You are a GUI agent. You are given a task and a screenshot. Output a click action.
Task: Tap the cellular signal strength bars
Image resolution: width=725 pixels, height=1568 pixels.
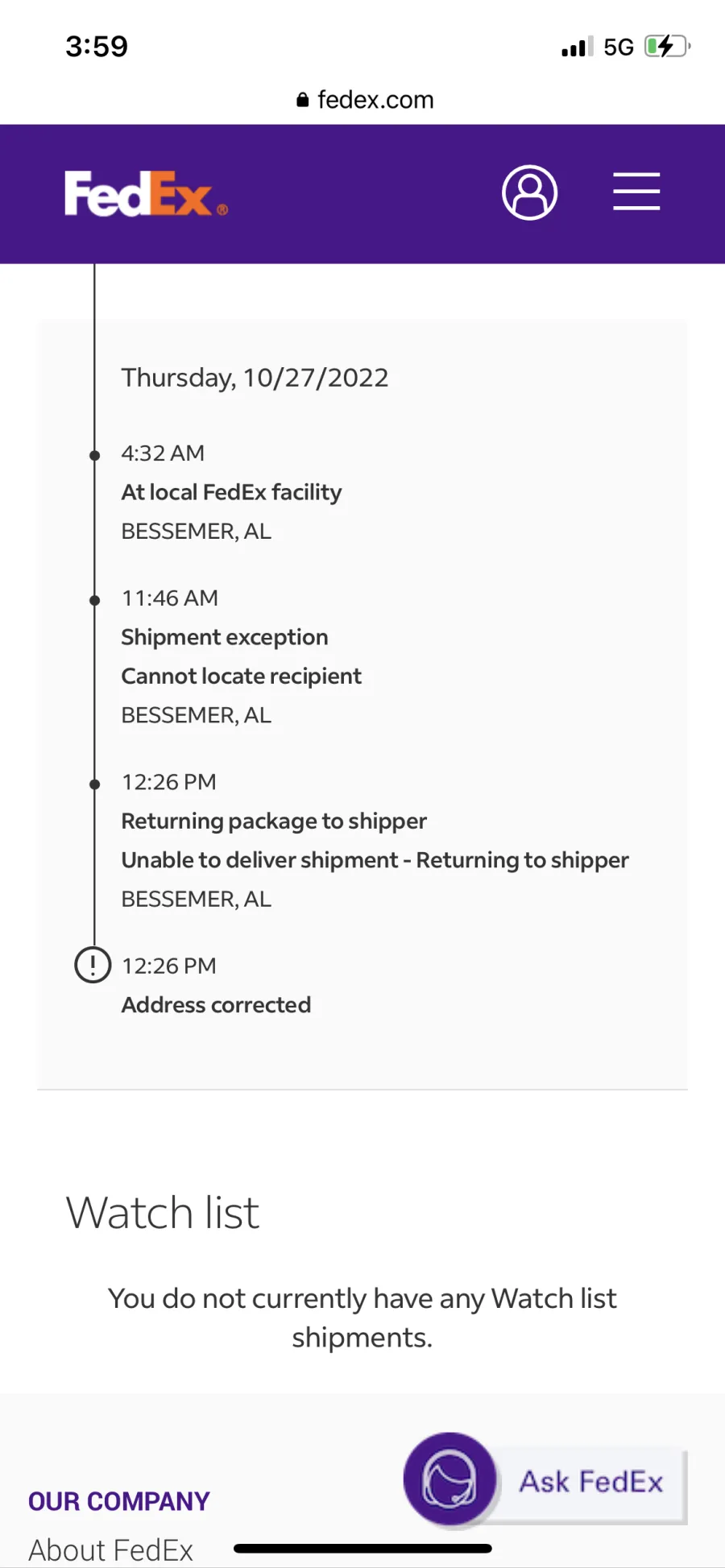(577, 47)
